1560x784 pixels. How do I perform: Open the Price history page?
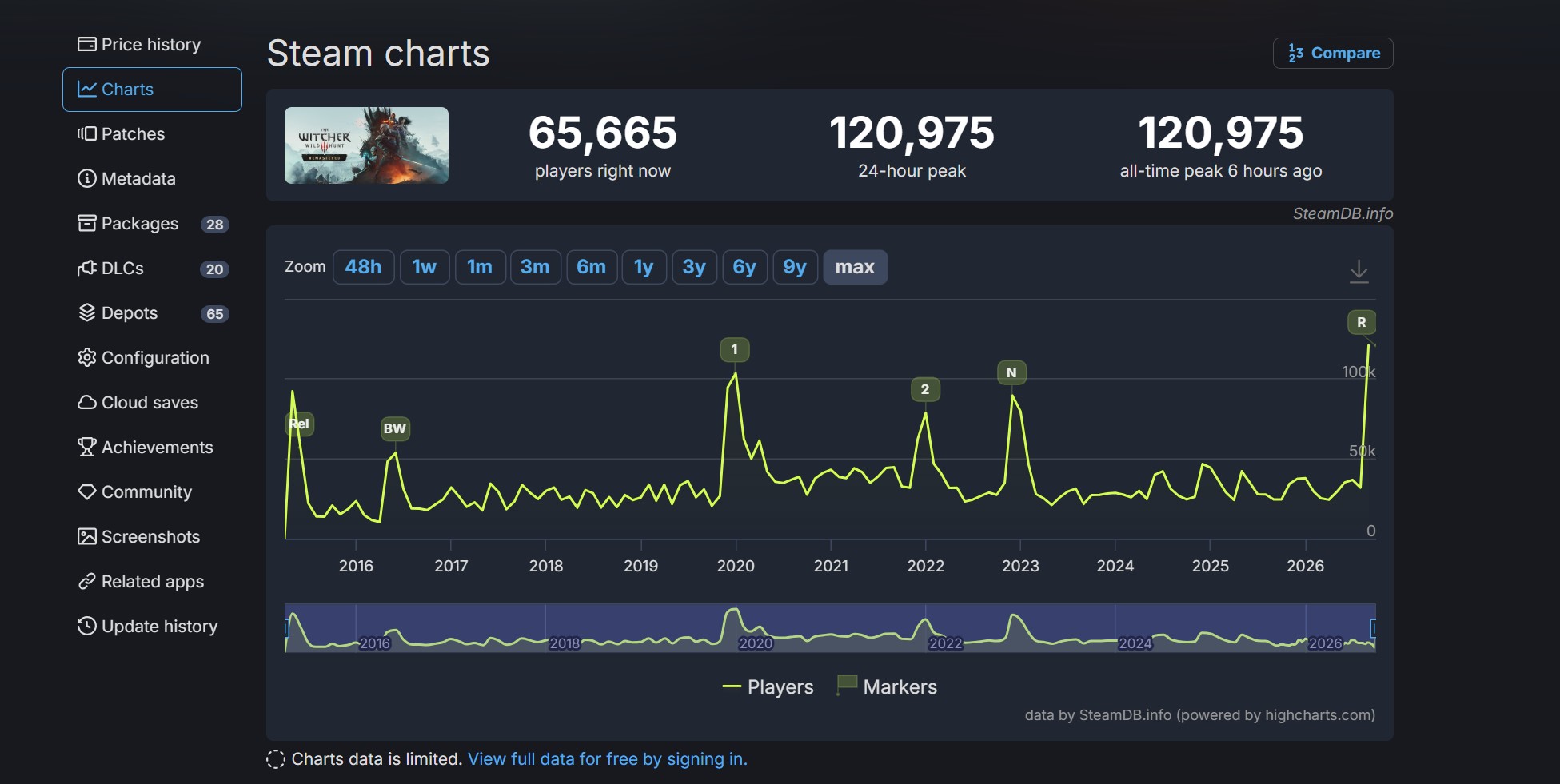152,44
